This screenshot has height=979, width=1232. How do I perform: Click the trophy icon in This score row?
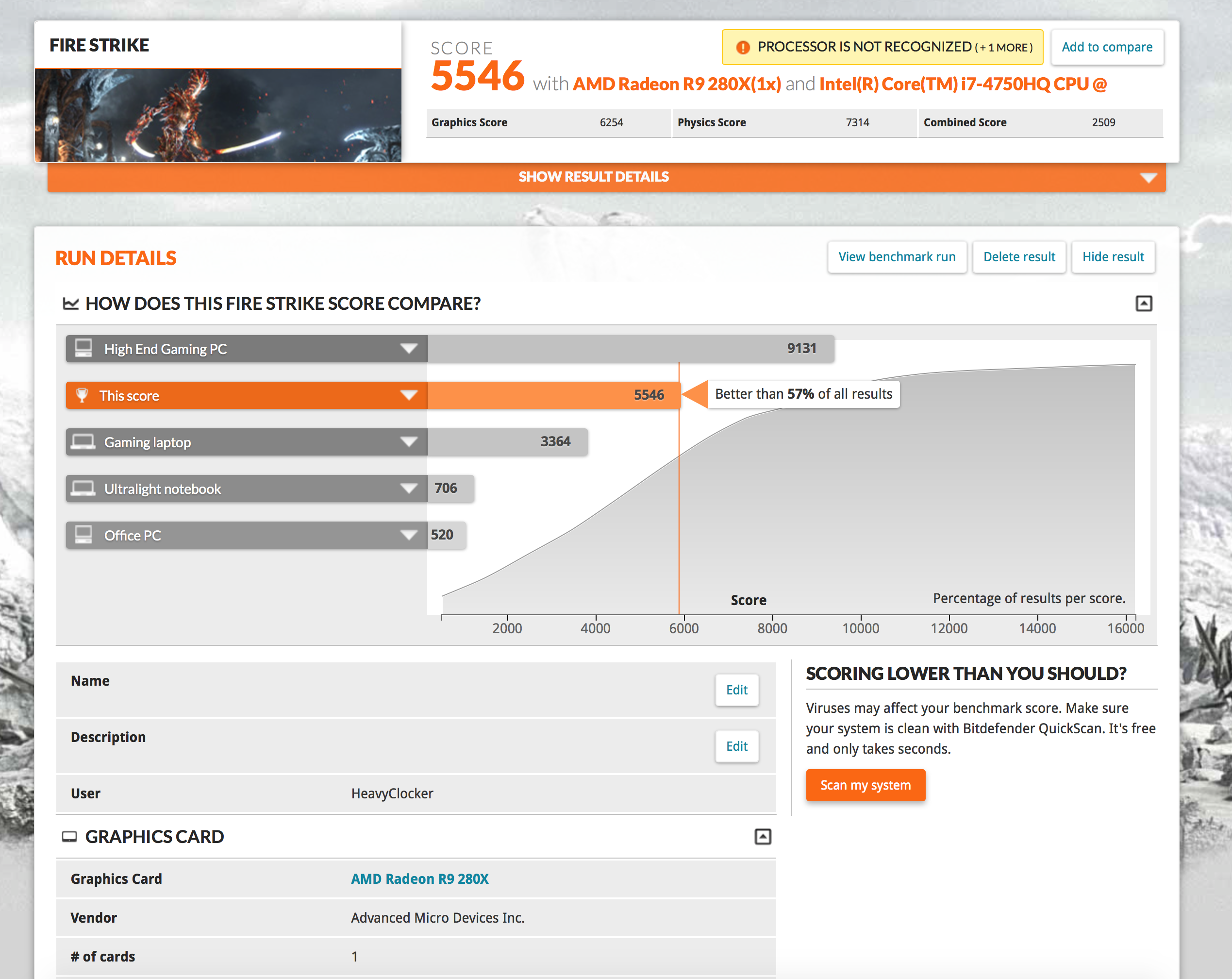[83, 395]
